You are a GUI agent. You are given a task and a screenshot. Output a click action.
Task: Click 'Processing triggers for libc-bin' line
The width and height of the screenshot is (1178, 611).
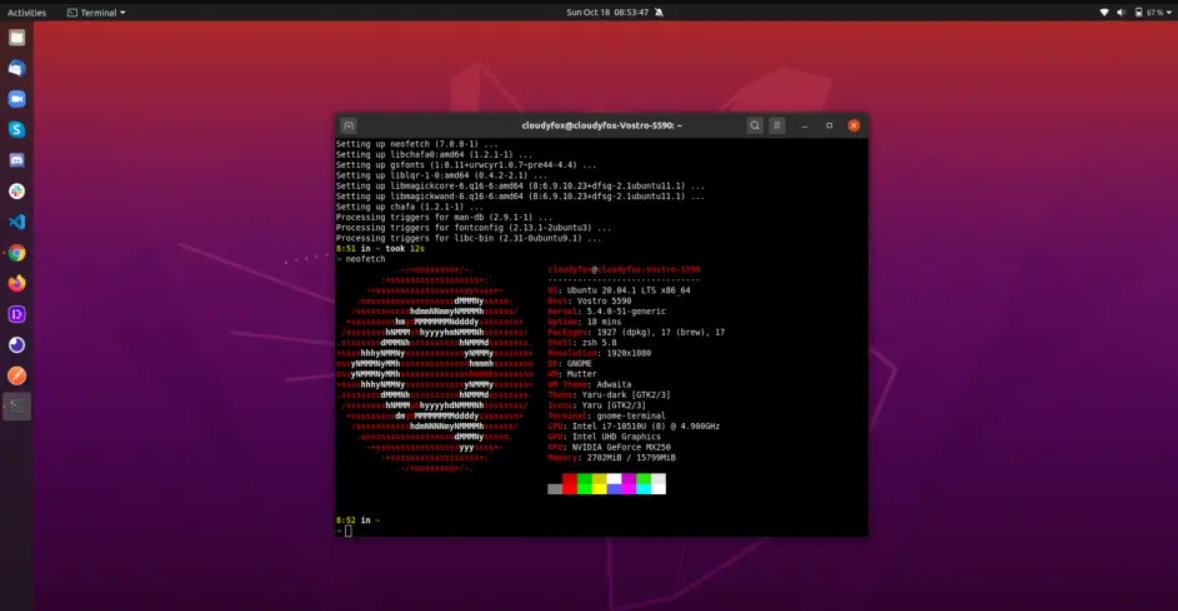tap(468, 239)
